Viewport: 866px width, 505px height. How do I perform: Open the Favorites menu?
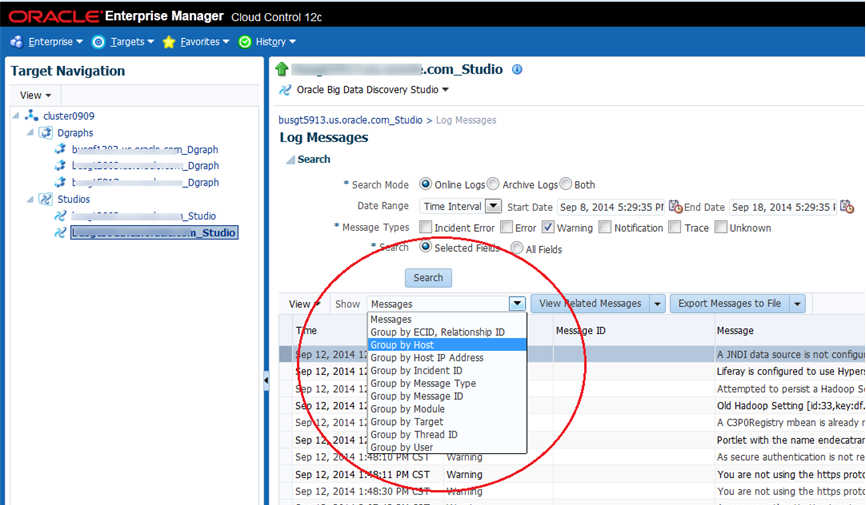(204, 42)
